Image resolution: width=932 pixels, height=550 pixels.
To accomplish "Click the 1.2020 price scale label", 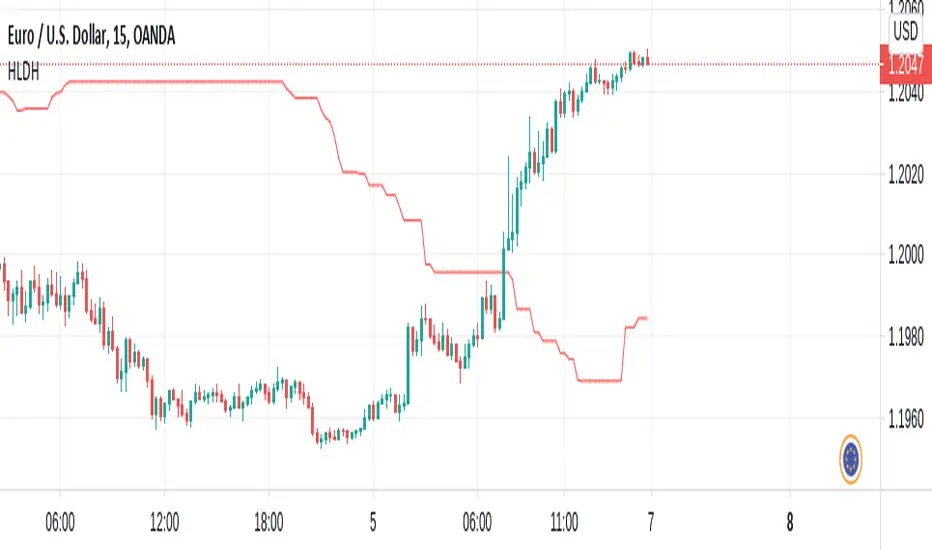I will [x=905, y=176].
